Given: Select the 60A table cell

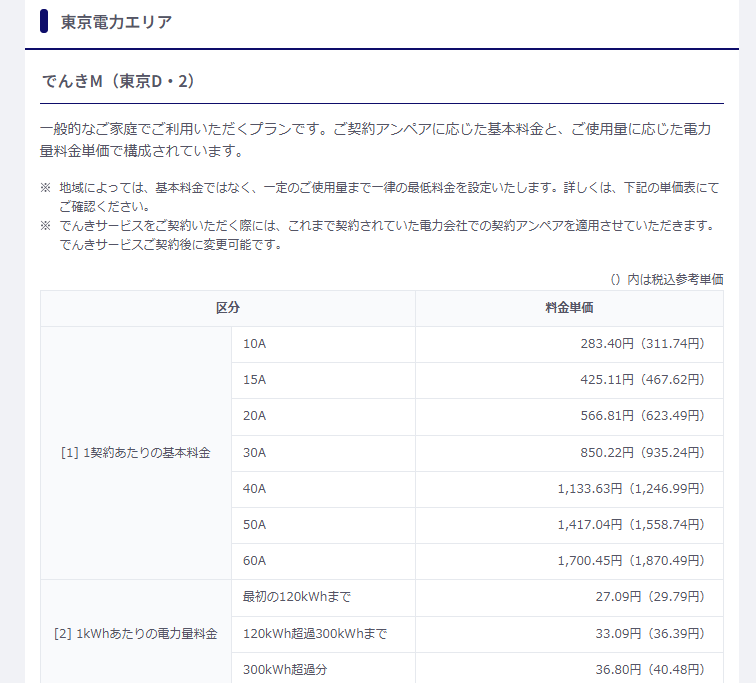Looking at the screenshot, I should pos(323,561).
